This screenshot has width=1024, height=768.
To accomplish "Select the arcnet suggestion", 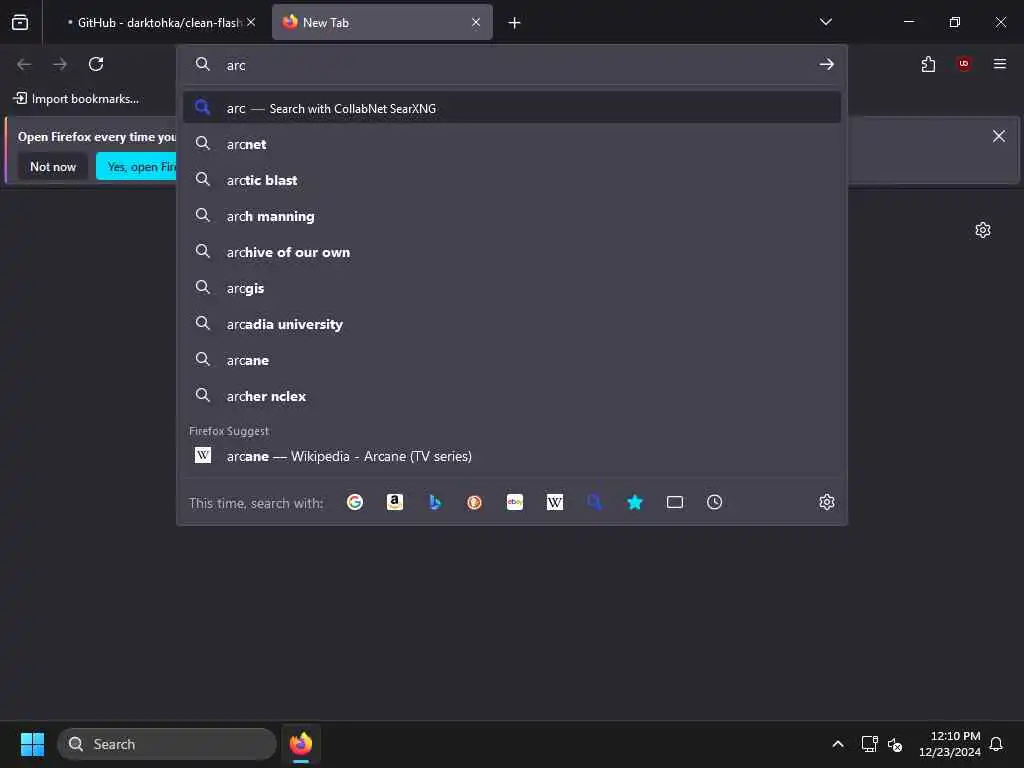I will point(512,144).
